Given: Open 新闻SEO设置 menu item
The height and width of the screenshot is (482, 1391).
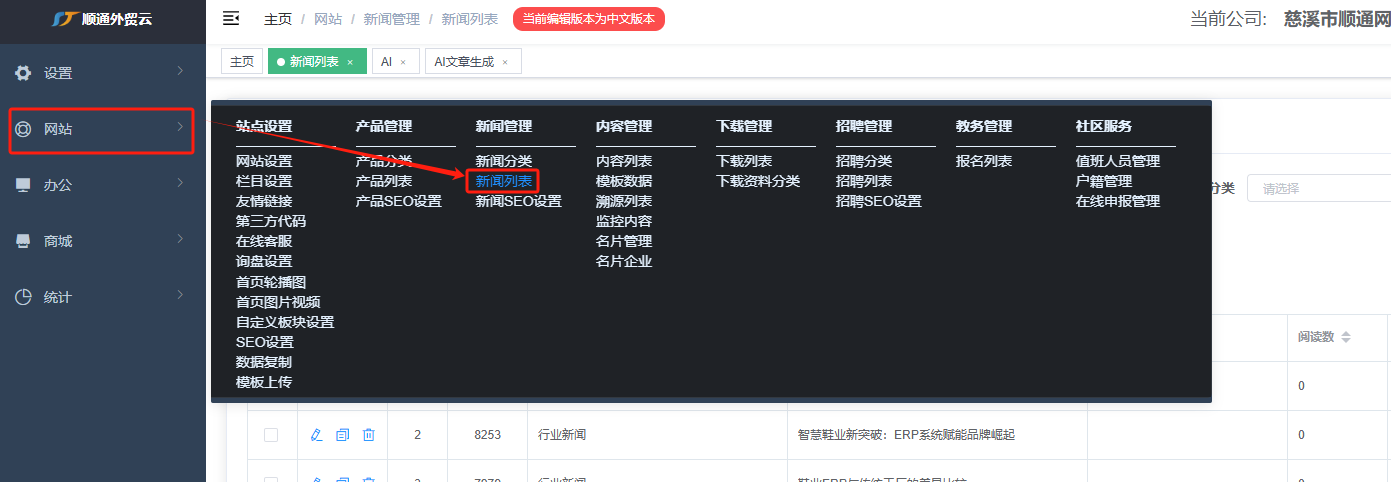Looking at the screenshot, I should click(x=518, y=201).
